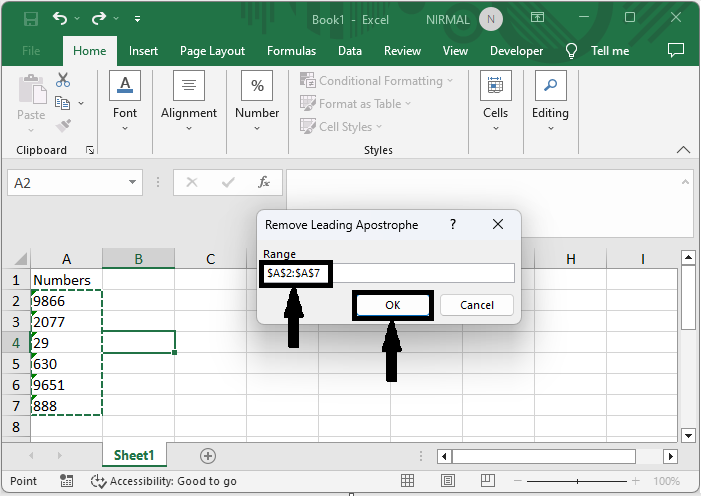The image size is (701, 496).
Task: Open Clipboard pane dialog launcher
Action: click(90, 150)
